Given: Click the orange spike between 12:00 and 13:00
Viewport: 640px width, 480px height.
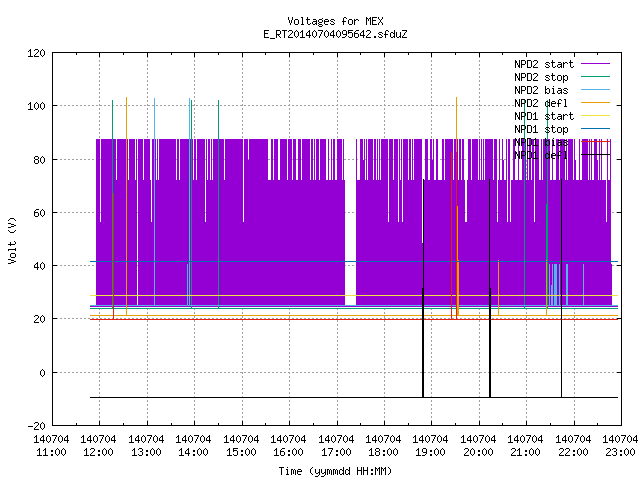Looking at the screenshot, I should point(127,206).
